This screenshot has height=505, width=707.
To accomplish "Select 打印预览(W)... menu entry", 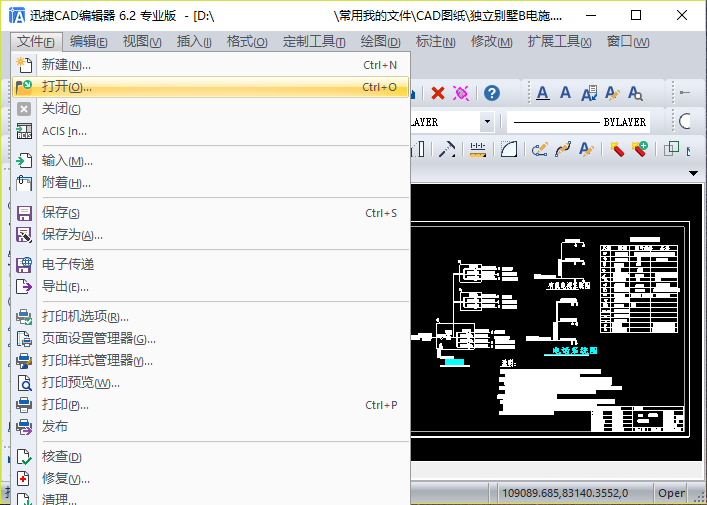I will click(x=211, y=383).
